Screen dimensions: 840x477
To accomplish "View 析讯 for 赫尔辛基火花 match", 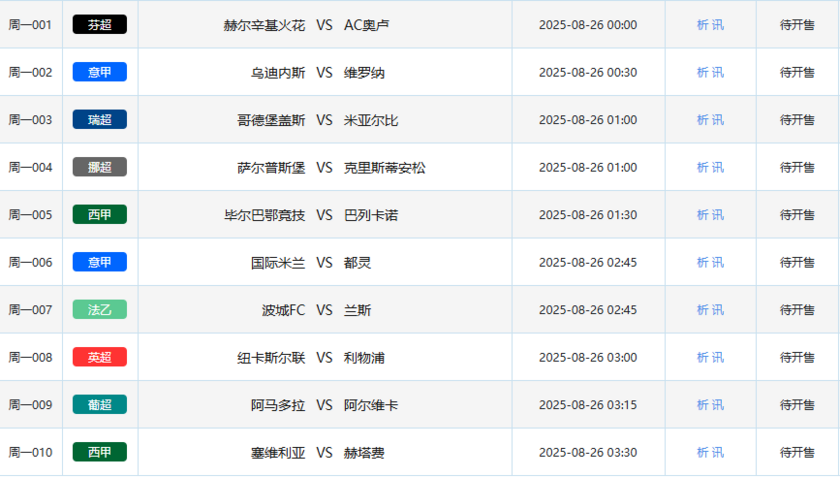I will click(x=710, y=25).
